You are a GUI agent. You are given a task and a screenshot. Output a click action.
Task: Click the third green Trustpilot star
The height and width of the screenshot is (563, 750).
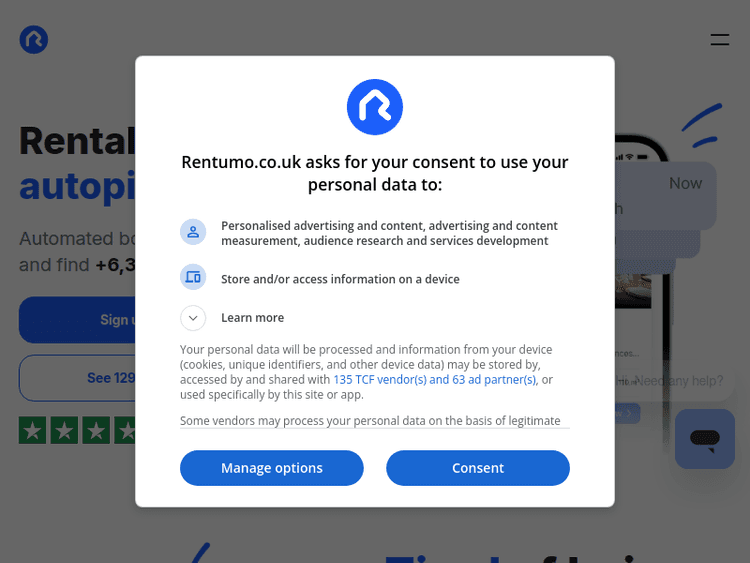[96, 431]
